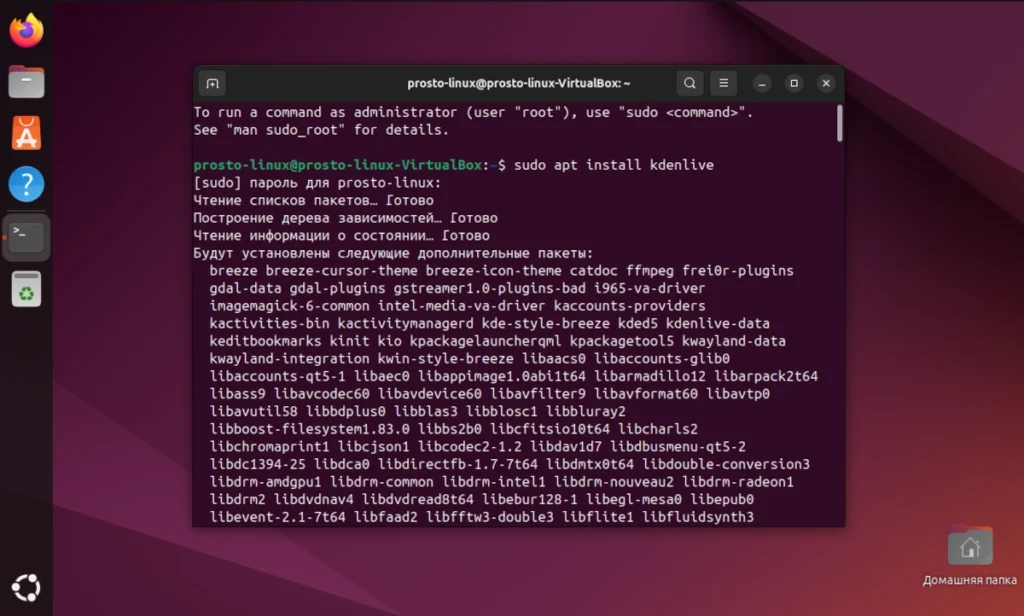Image resolution: width=1024 pixels, height=616 pixels.
Task: Click 'See "man sudo_root" for details.' line
Action: [x=321, y=130]
